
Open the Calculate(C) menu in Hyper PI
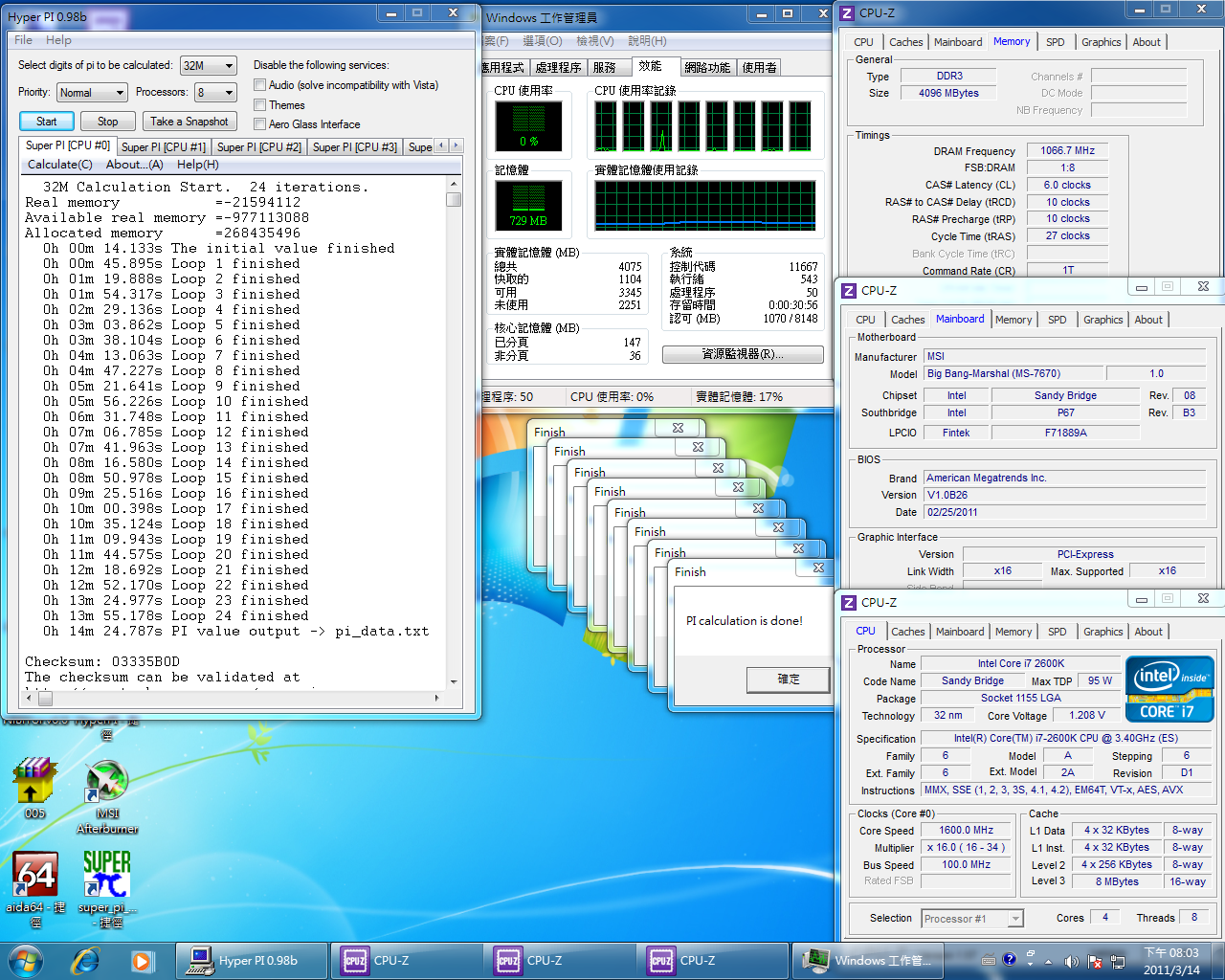click(60, 165)
